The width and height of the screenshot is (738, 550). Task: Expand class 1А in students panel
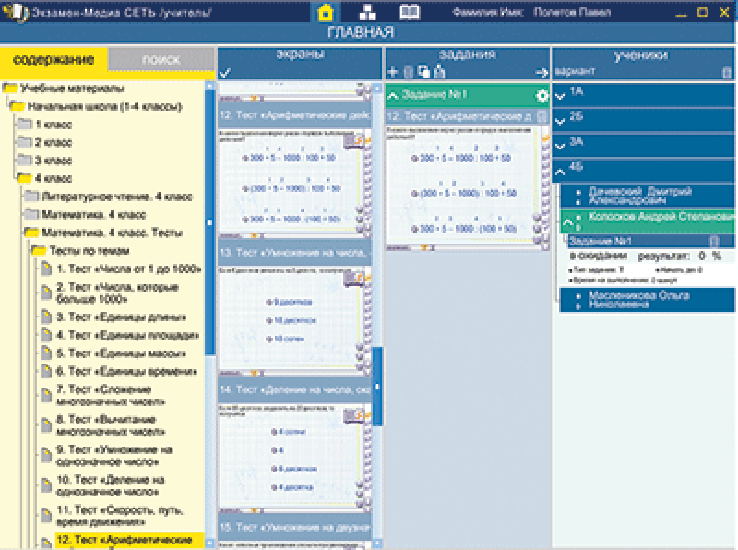pos(560,96)
